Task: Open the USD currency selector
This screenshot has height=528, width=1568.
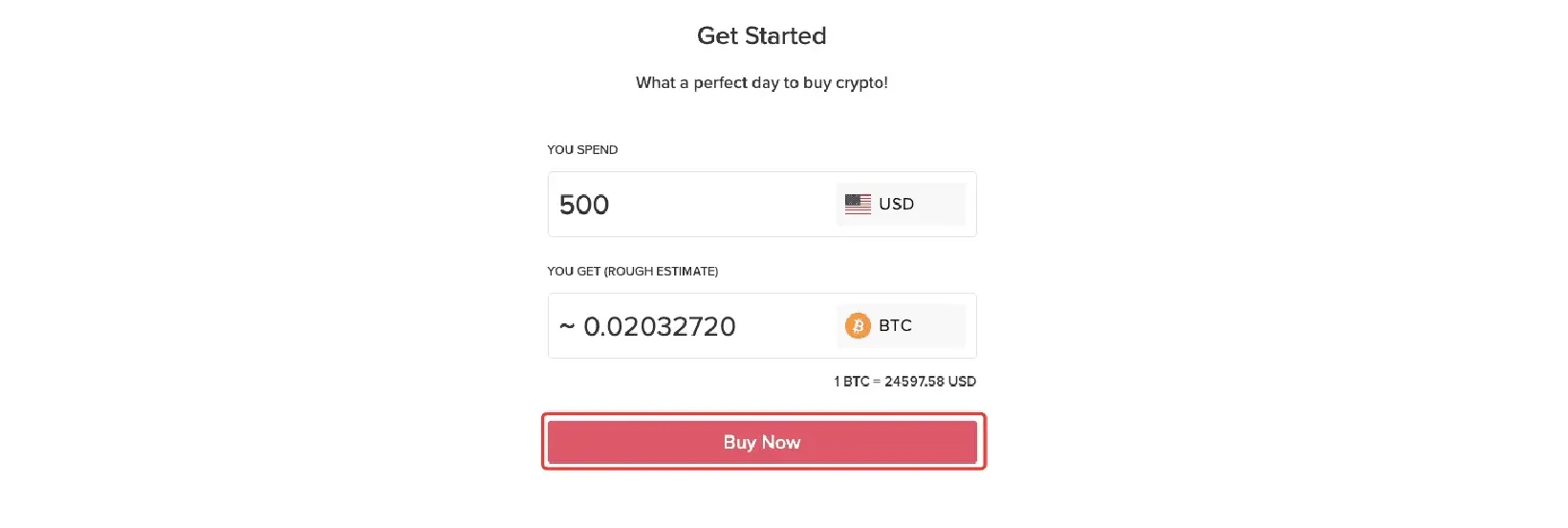Action: click(901, 204)
